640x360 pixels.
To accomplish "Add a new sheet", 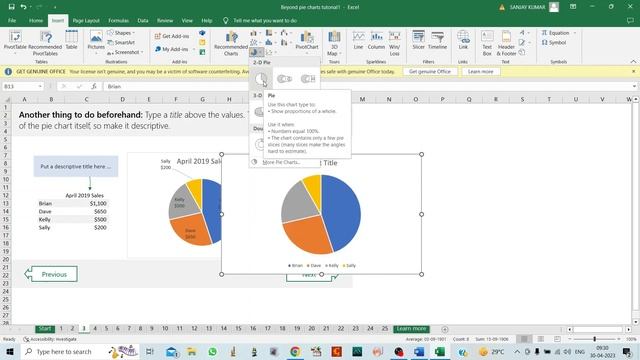I will (x=445, y=329).
